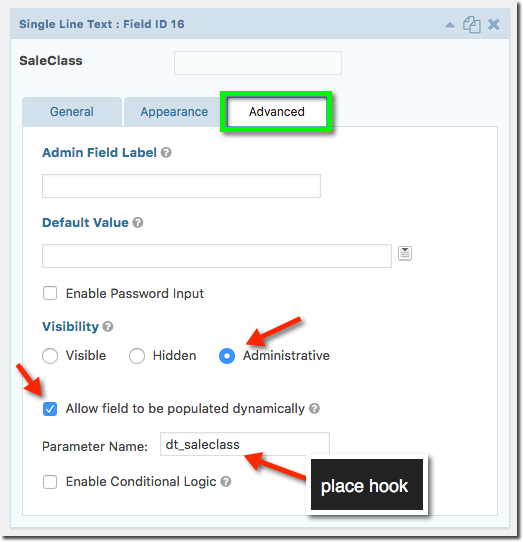The height and width of the screenshot is (542, 523).
Task: Uncheck Allow field to be populated dynamically
Action: tap(50, 409)
